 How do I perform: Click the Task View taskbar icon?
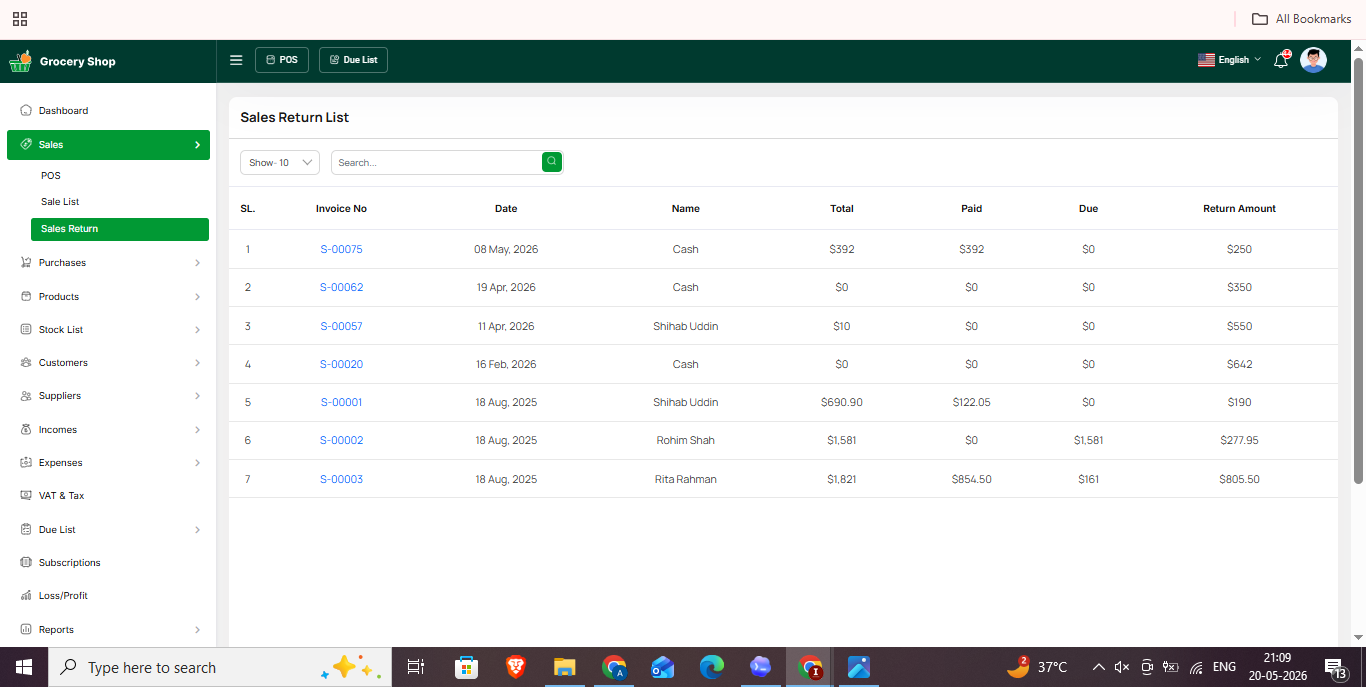coord(416,667)
